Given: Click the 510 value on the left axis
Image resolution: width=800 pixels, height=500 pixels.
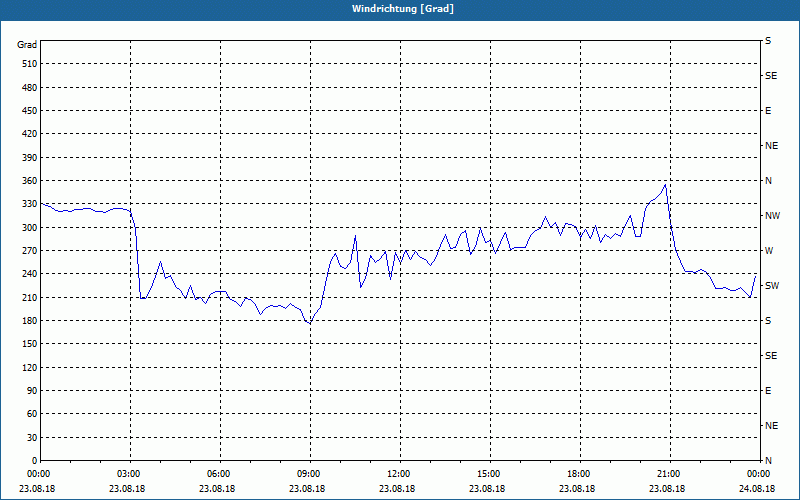Looking at the screenshot, I should click(30, 64).
